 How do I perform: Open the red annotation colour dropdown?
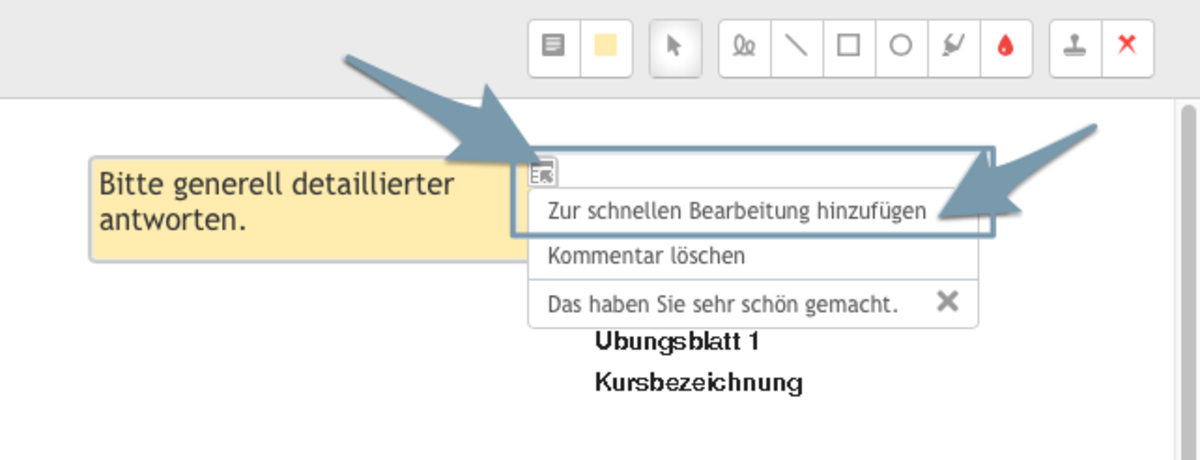1006,46
